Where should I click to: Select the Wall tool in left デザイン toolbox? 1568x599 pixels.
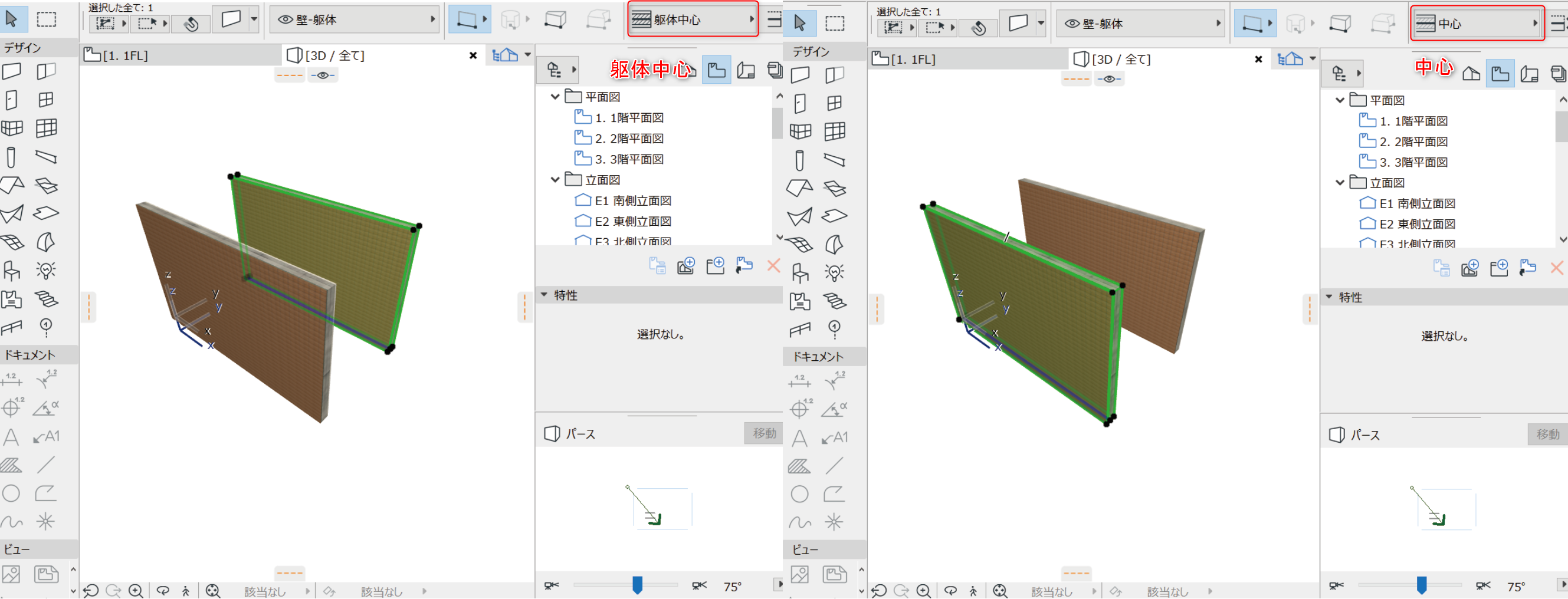(12, 72)
